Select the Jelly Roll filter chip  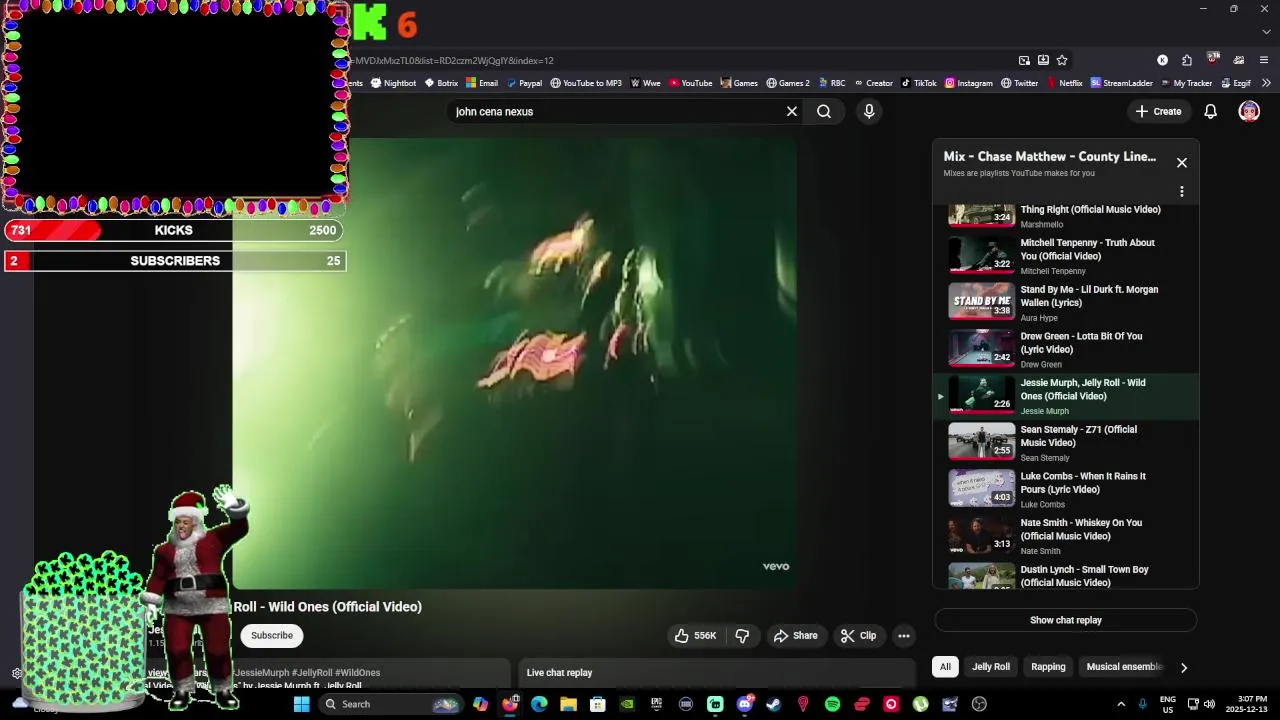pyautogui.click(x=991, y=667)
